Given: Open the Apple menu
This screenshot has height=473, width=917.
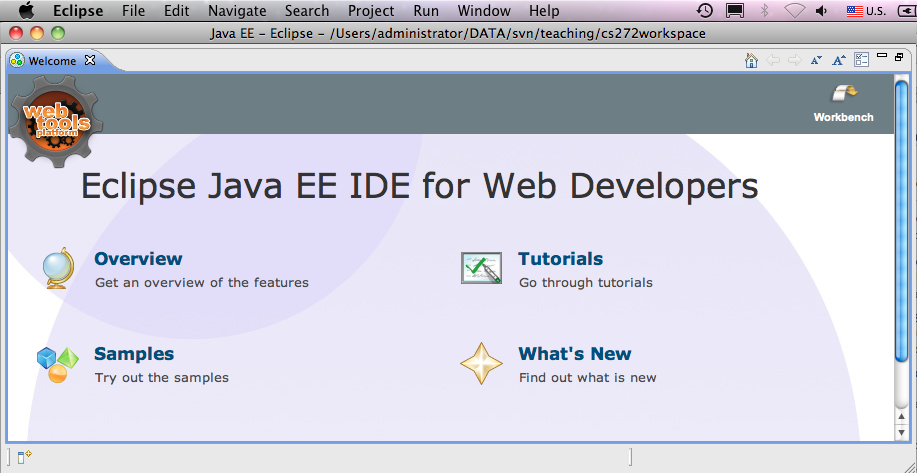Looking at the screenshot, I should point(27,11).
